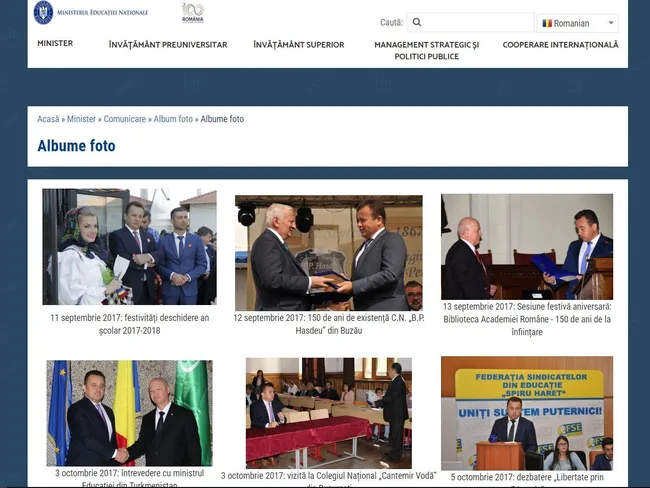Open the MINISTER menu
This screenshot has width=650, height=488.
[55, 43]
